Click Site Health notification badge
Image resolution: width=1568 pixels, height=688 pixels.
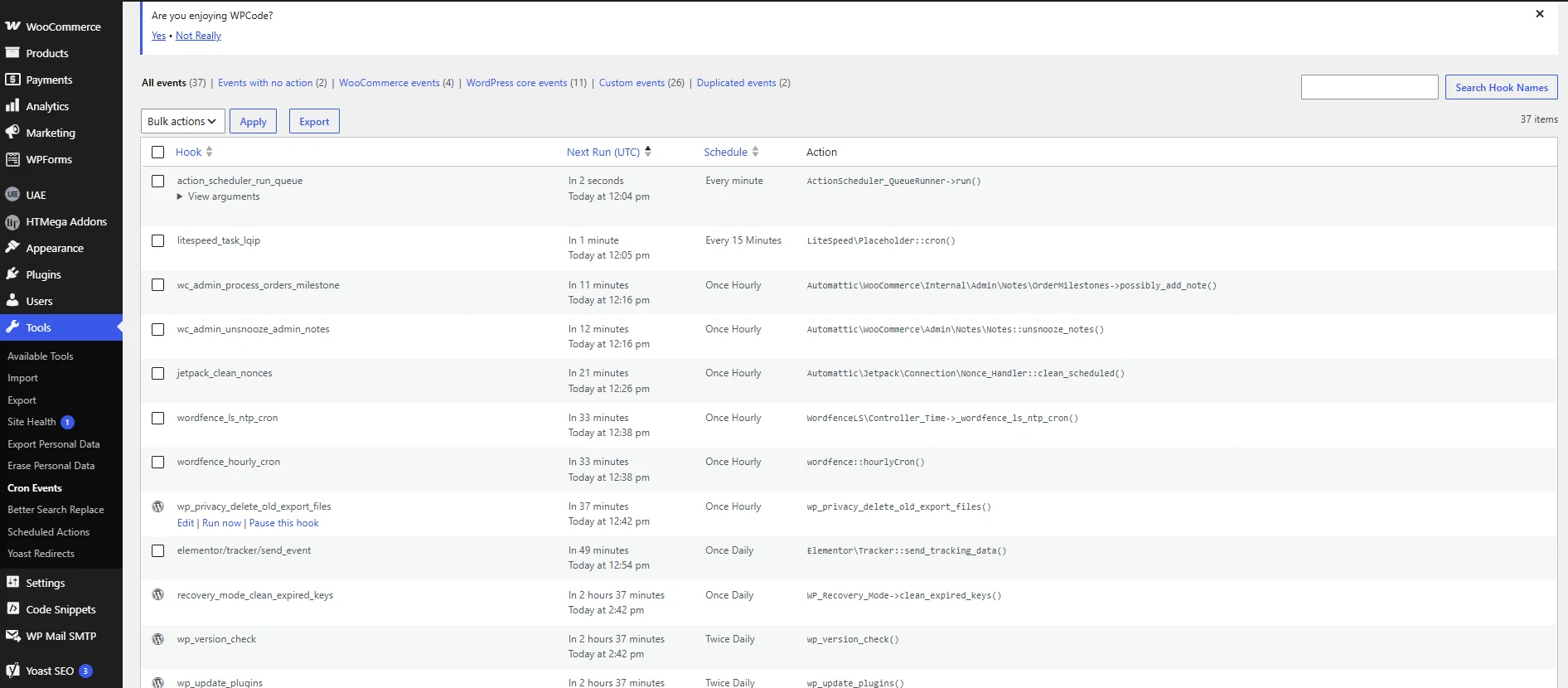coord(67,422)
